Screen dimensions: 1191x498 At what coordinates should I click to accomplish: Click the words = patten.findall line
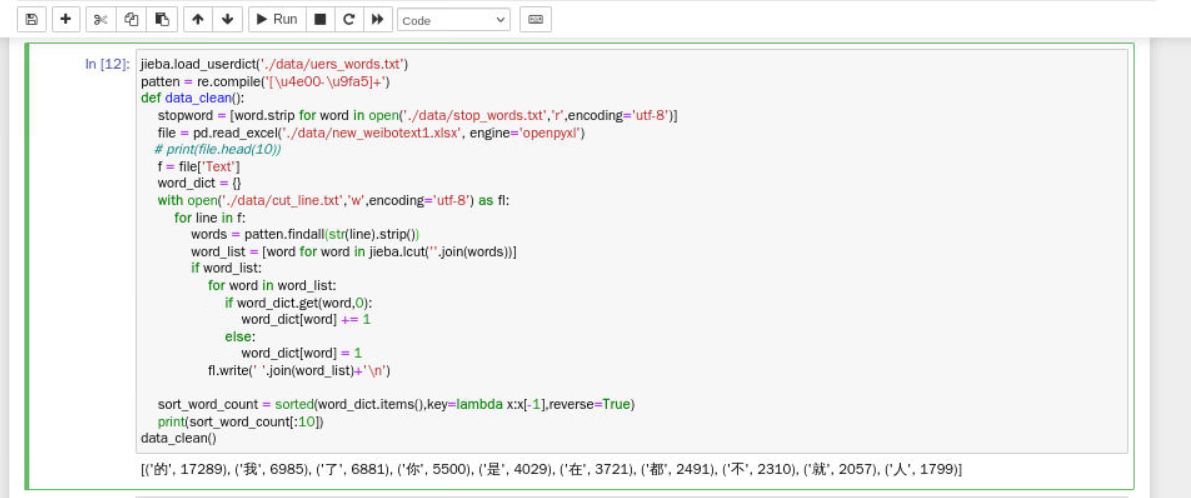point(305,234)
